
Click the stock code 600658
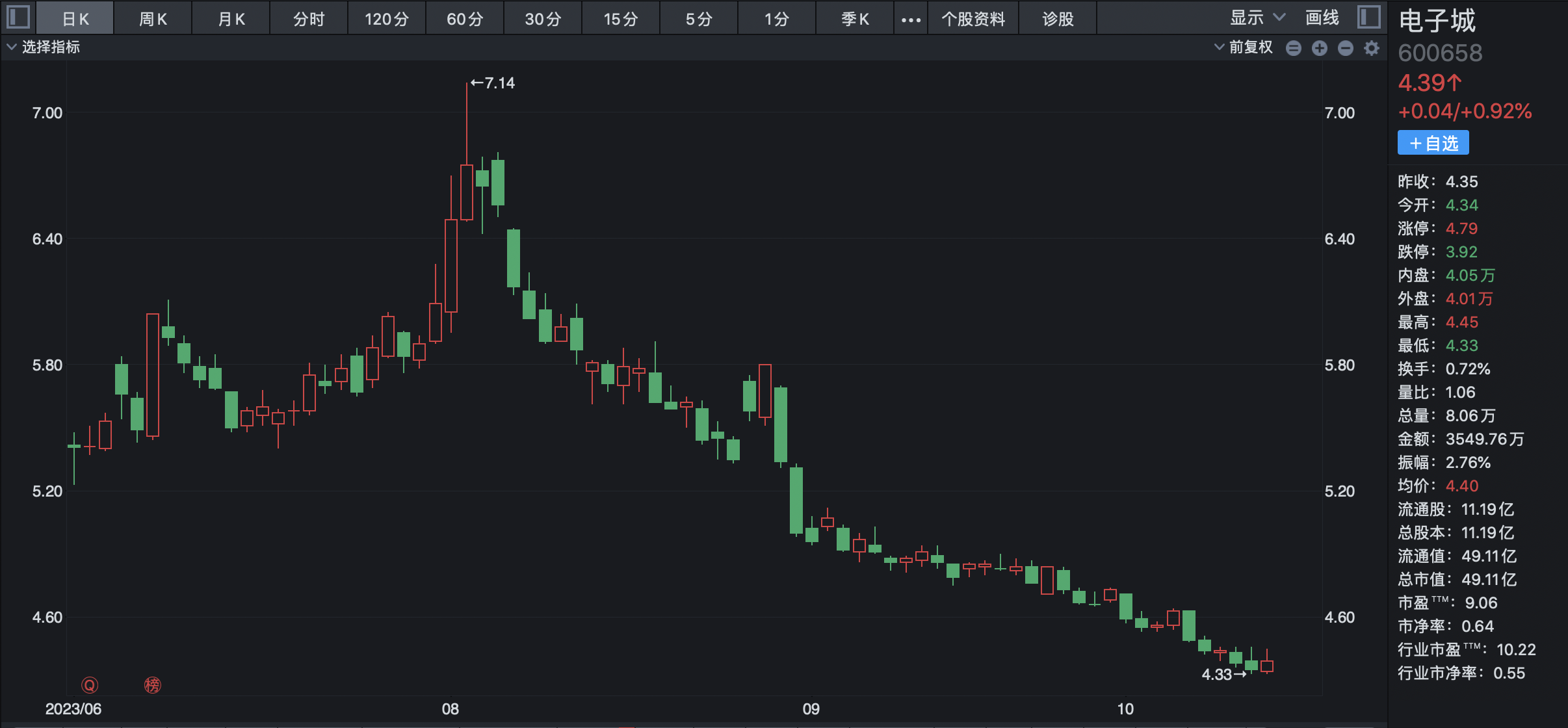click(1440, 53)
